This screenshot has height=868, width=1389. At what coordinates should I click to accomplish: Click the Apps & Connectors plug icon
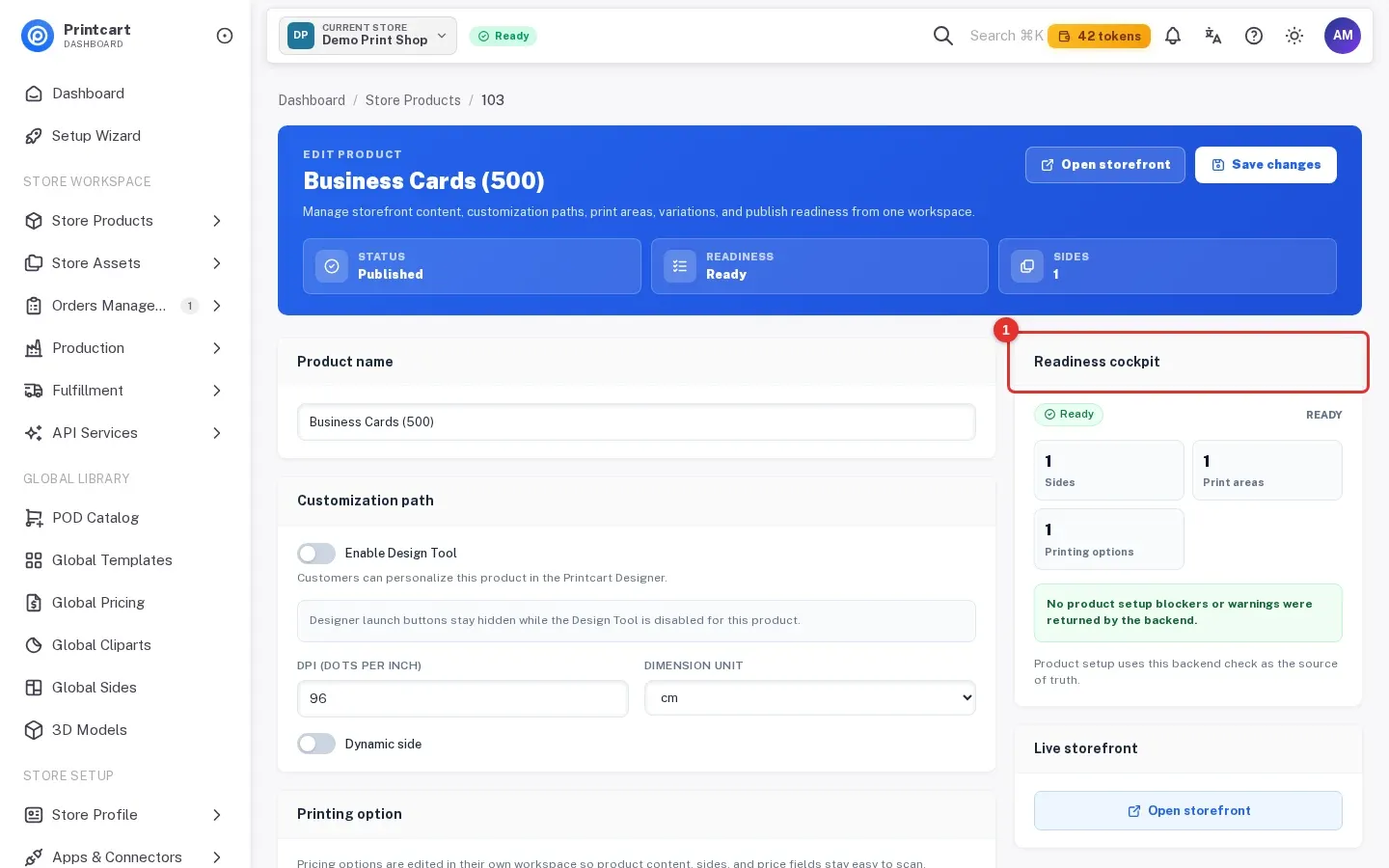[x=34, y=857]
